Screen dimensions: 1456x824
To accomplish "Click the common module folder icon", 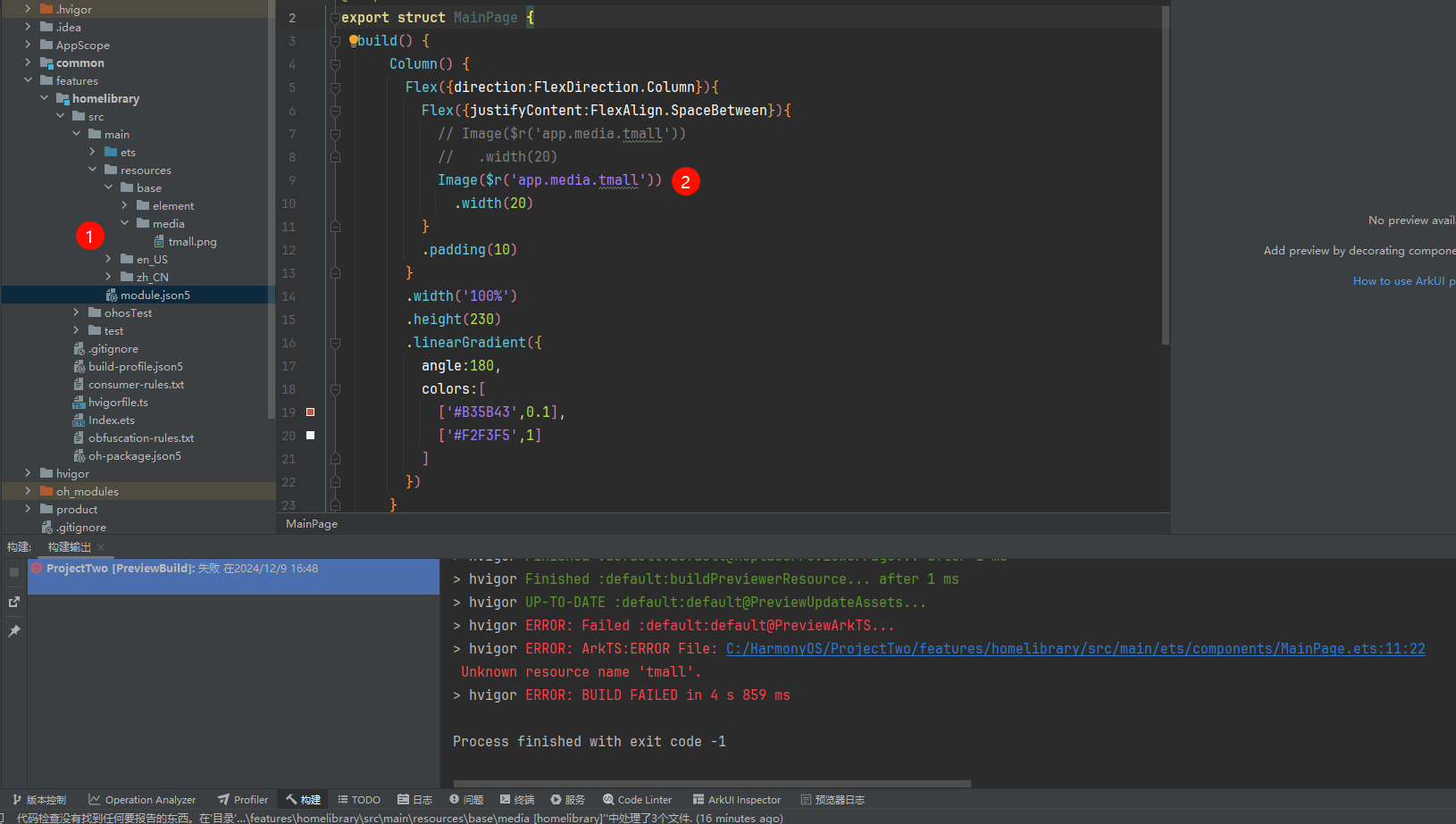I will tap(46, 62).
